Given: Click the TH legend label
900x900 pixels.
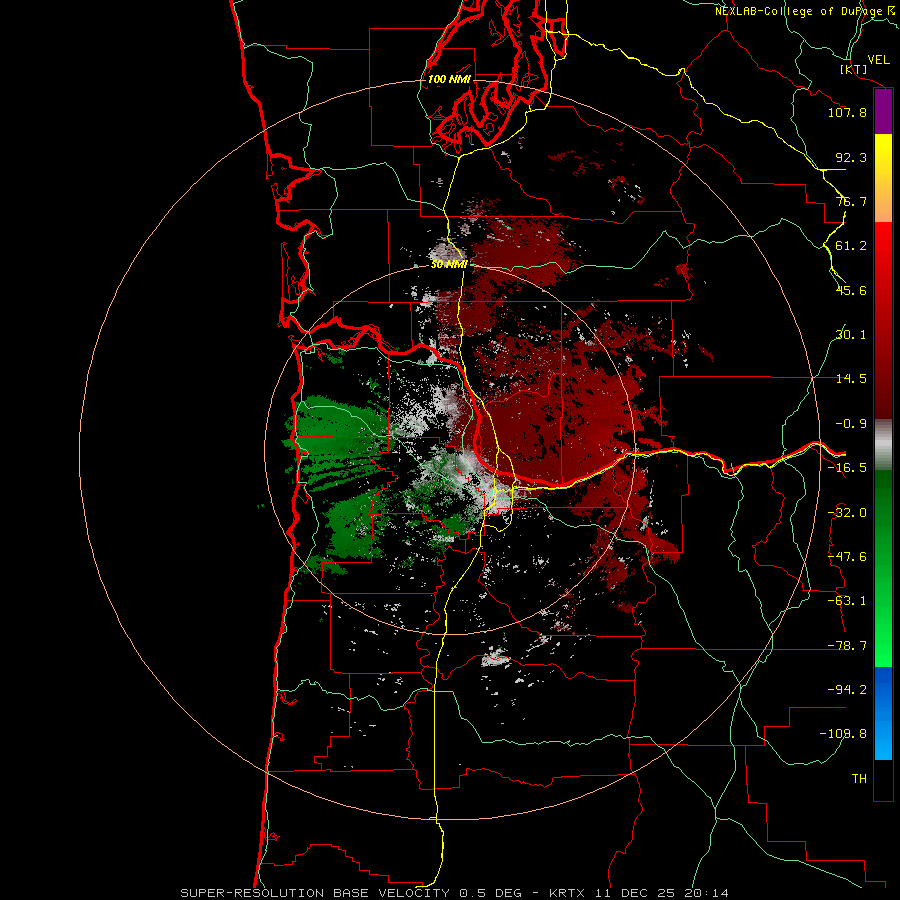Looking at the screenshot, I should pos(859,779).
